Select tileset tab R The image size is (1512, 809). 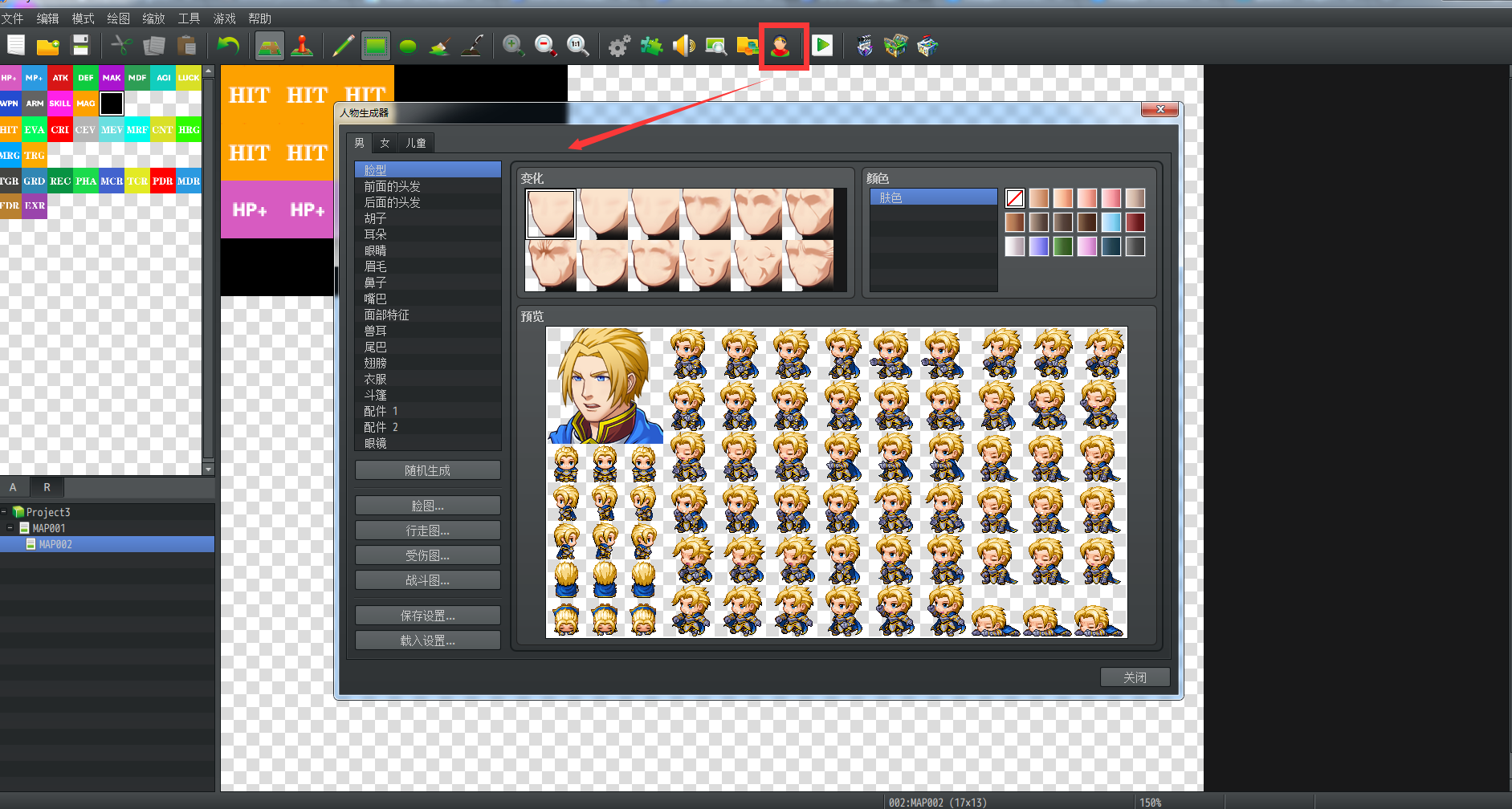point(47,487)
